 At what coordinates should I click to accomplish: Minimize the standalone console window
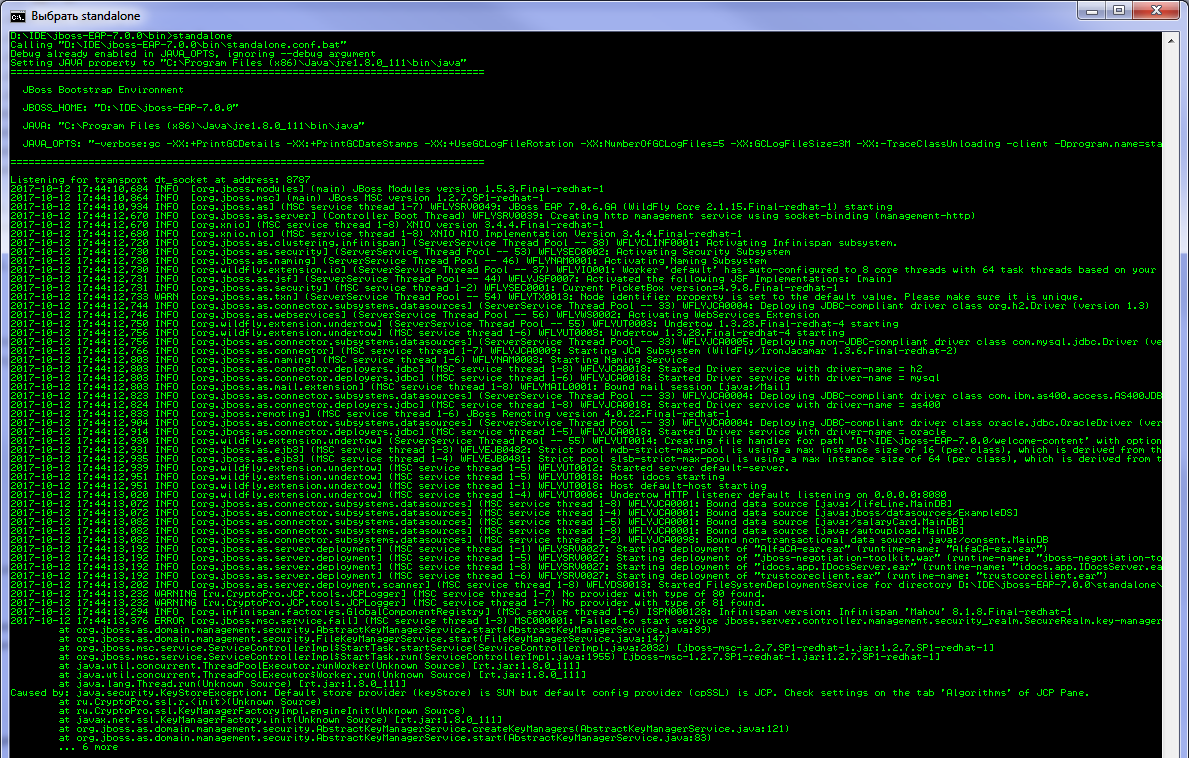(1092, 11)
